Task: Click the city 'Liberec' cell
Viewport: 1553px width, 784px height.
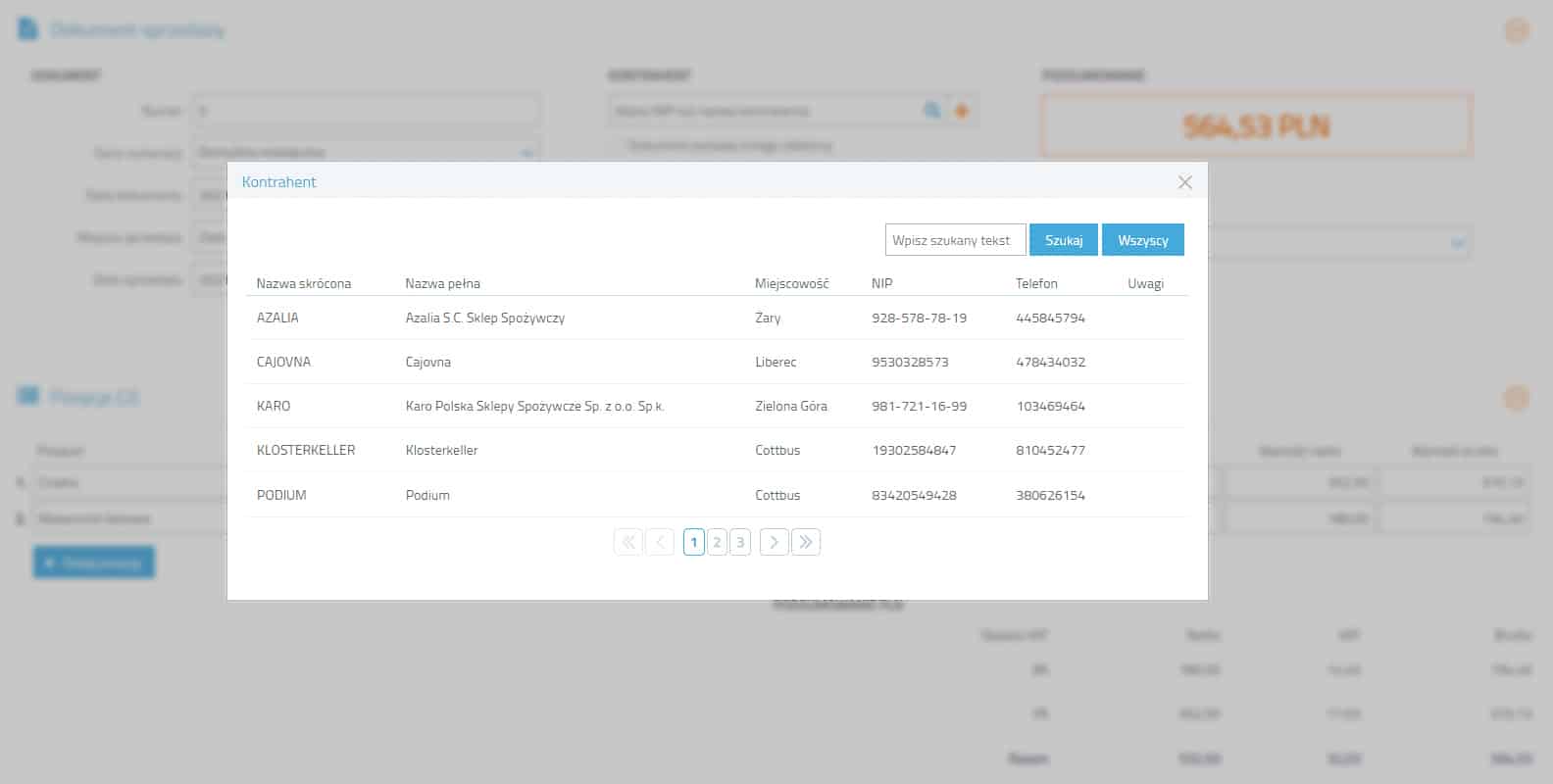Action: click(x=776, y=362)
